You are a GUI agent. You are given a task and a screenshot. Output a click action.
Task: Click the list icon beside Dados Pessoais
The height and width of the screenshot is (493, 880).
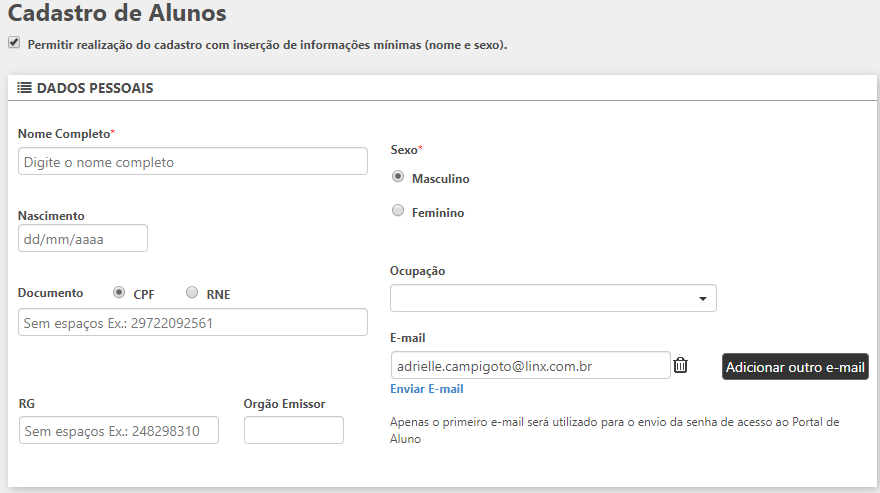click(x=25, y=88)
